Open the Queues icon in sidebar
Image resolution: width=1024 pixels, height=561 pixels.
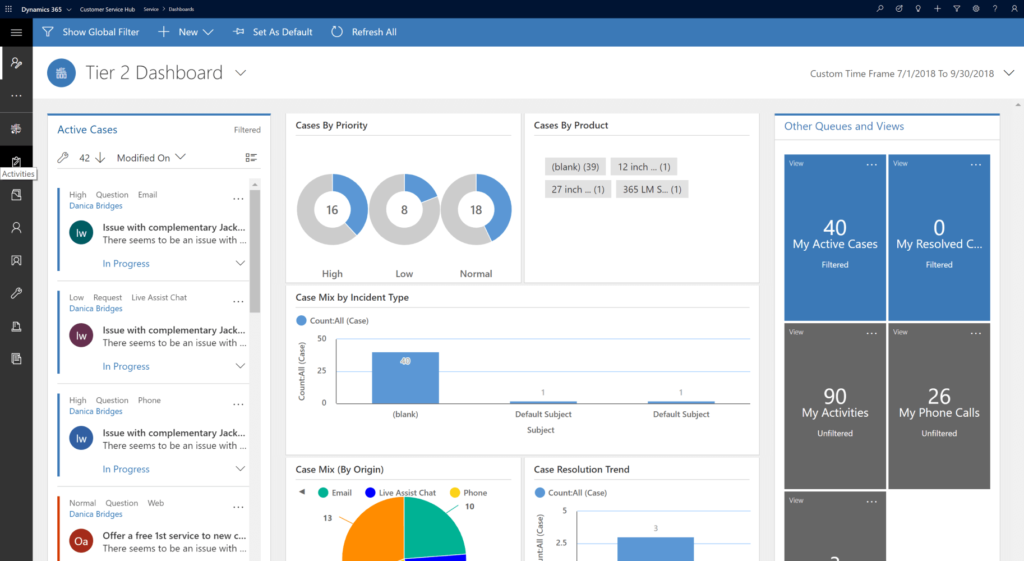pos(16,326)
